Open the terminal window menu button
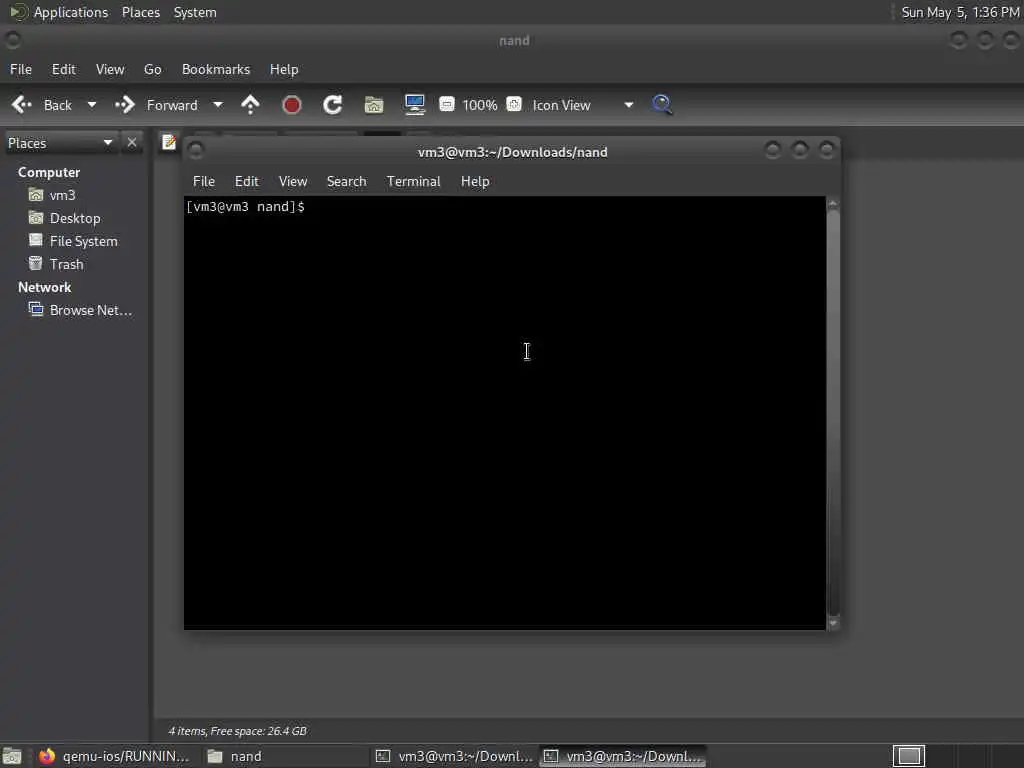The height and width of the screenshot is (768, 1024). (x=195, y=151)
